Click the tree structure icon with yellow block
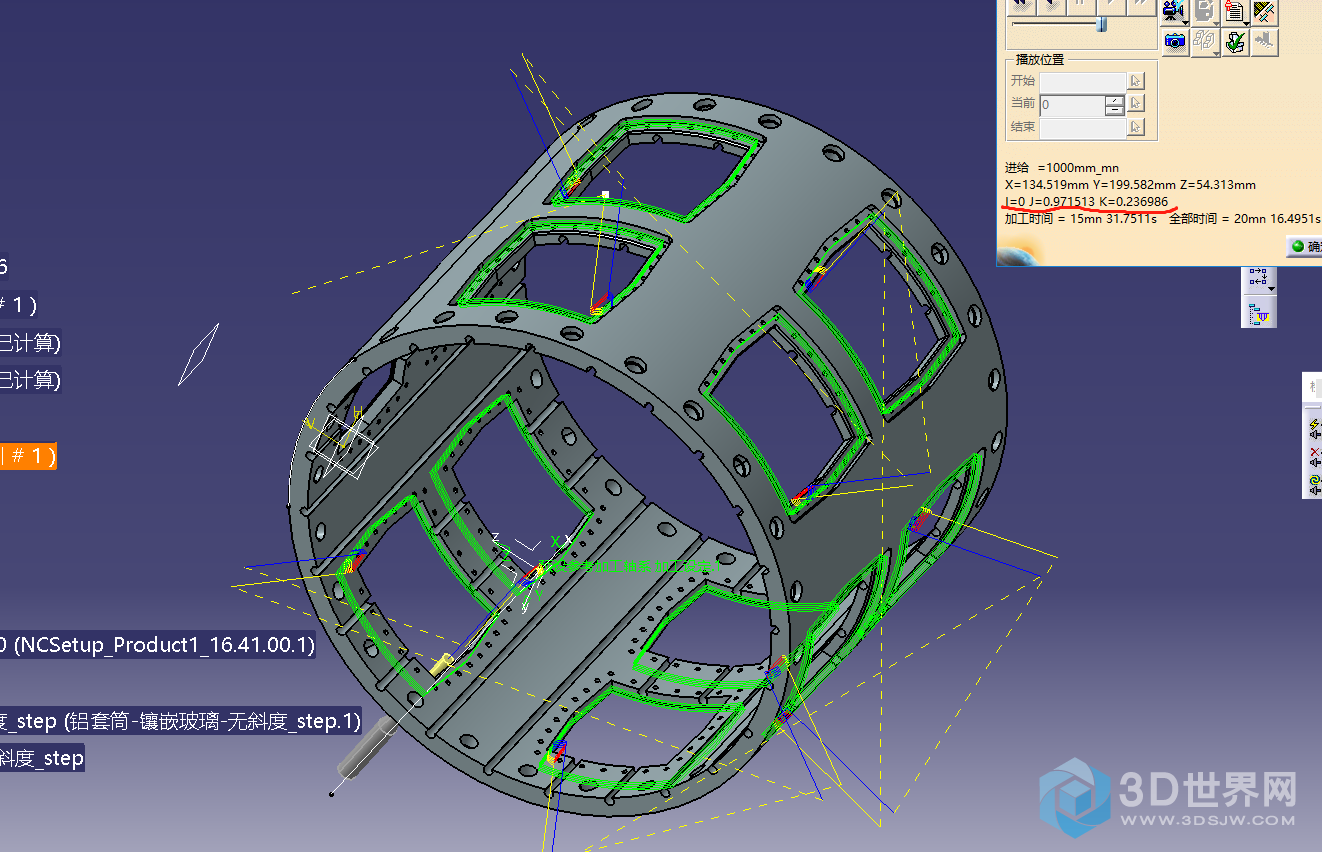This screenshot has height=852, width=1322. [x=1260, y=314]
